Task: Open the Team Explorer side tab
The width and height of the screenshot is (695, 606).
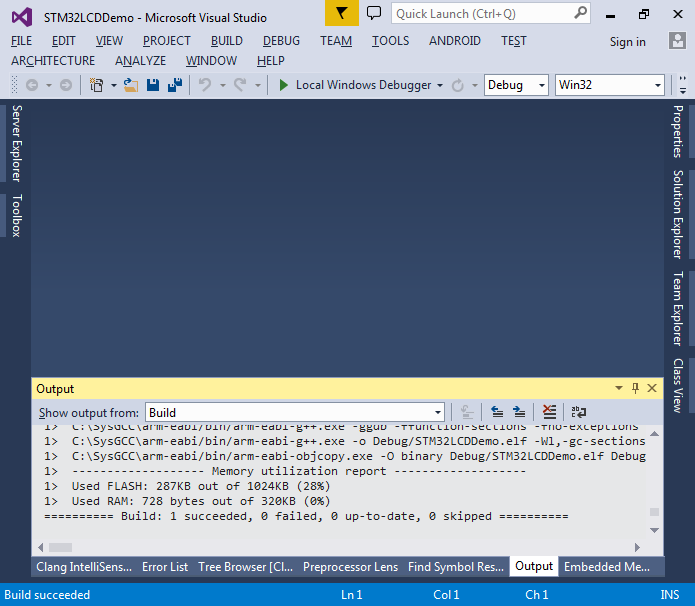Action: pyautogui.click(x=678, y=308)
